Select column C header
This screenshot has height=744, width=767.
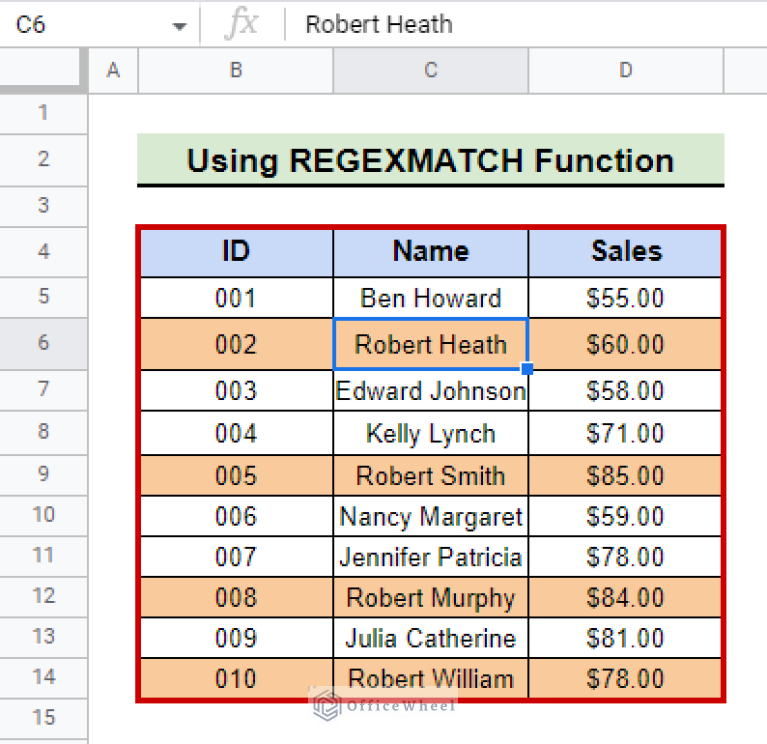(x=430, y=70)
